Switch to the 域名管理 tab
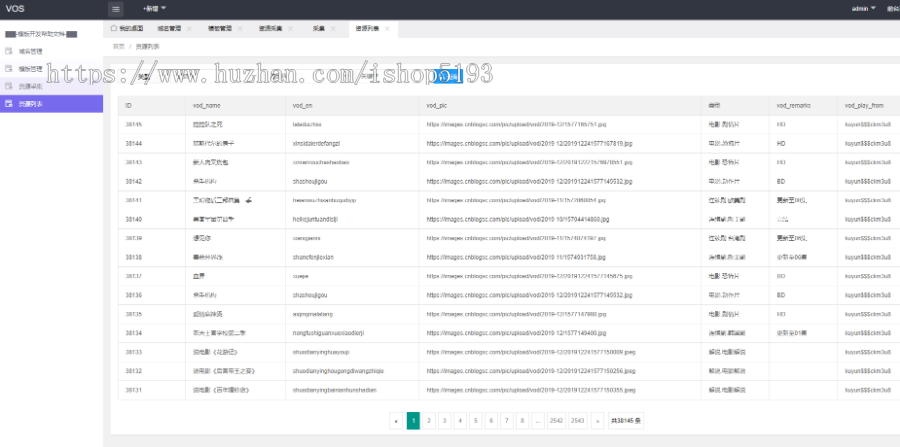Image resolution: width=900 pixels, height=447 pixels. click(169, 28)
